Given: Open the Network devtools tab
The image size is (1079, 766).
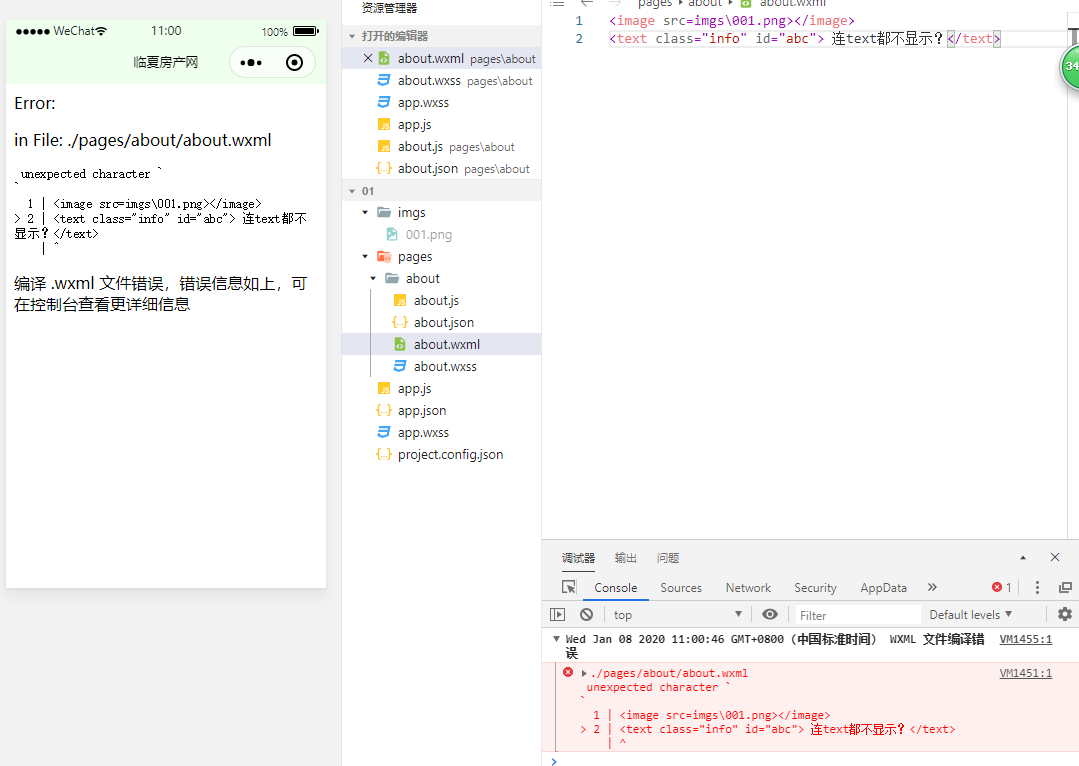Looking at the screenshot, I should point(748,588).
